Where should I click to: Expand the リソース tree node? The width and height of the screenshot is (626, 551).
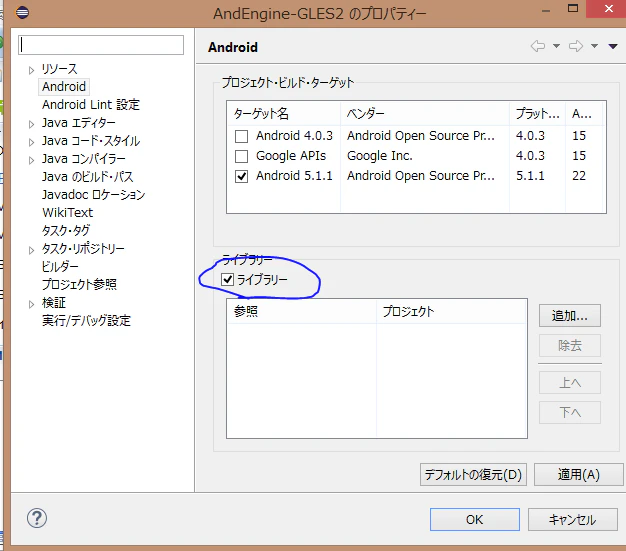point(32,70)
